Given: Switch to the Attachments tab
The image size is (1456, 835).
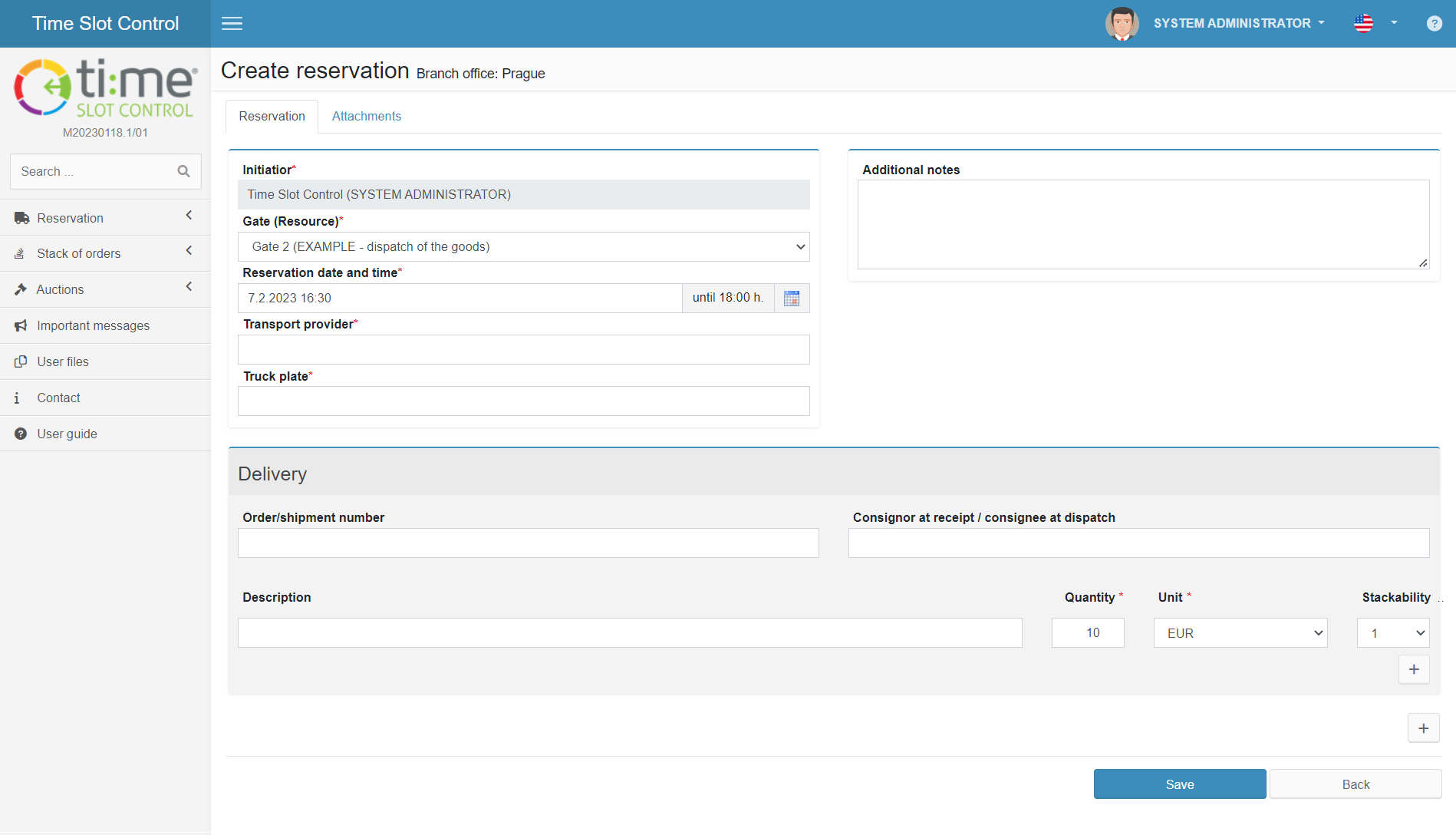Looking at the screenshot, I should click(366, 116).
